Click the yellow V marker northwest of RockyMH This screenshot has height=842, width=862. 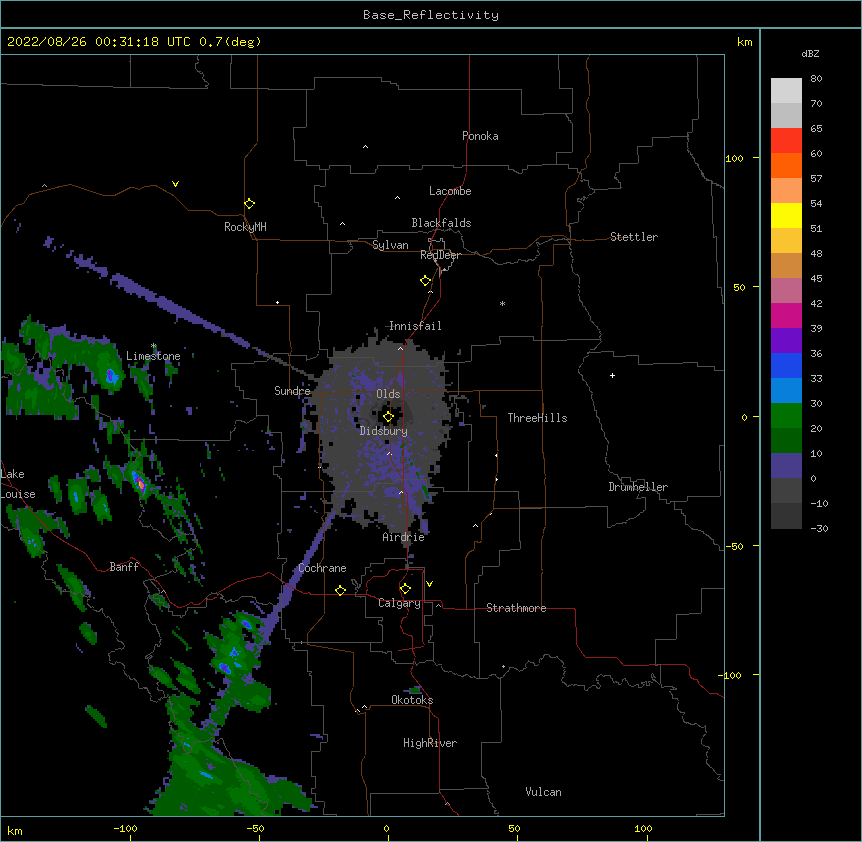click(175, 184)
